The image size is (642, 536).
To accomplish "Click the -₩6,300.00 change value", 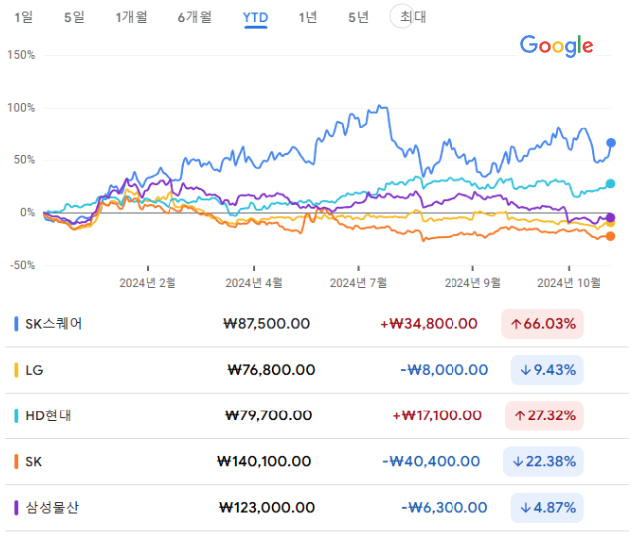I will point(444,508).
